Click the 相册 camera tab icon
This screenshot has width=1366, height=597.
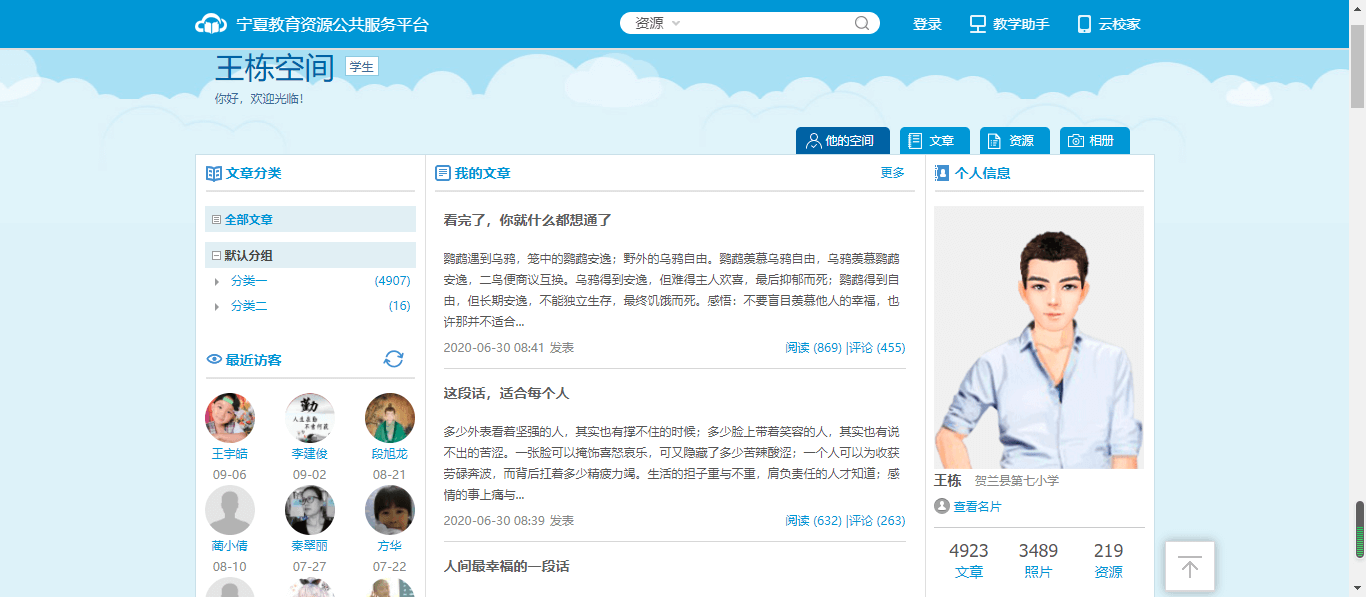[1076, 141]
